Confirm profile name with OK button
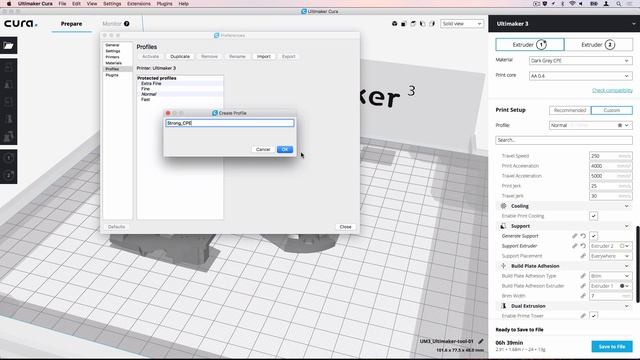This screenshot has width=640, height=360. pos(285,149)
